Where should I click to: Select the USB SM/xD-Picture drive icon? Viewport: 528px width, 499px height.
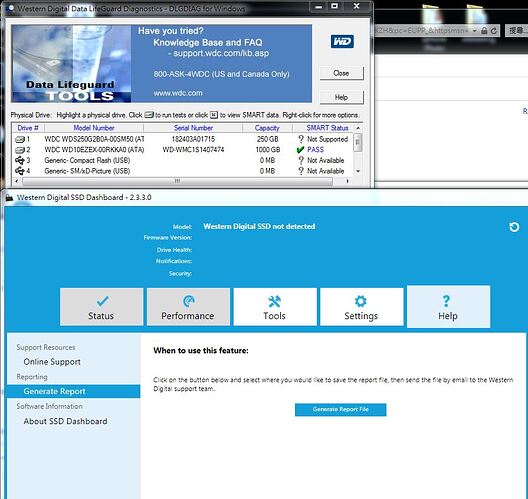pos(20,171)
